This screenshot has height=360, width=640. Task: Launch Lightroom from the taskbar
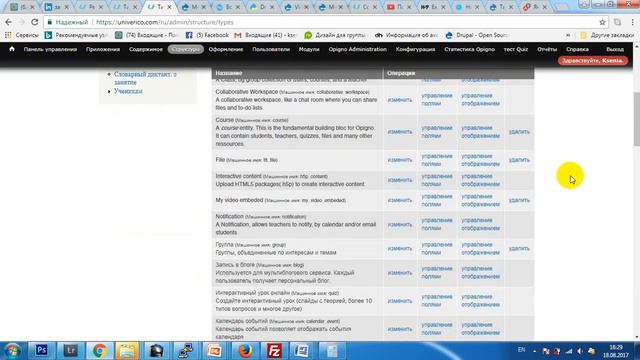point(70,351)
